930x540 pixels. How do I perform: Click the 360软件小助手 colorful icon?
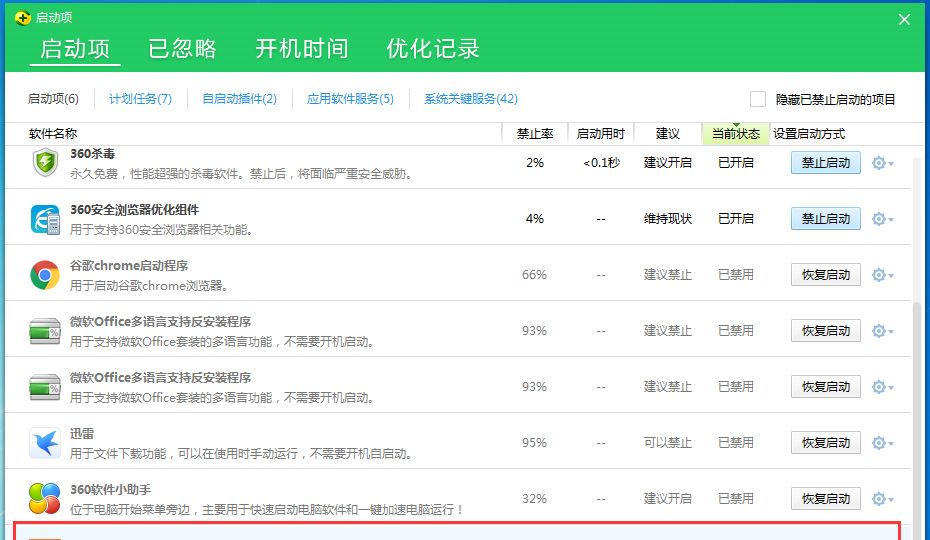pyautogui.click(x=45, y=499)
